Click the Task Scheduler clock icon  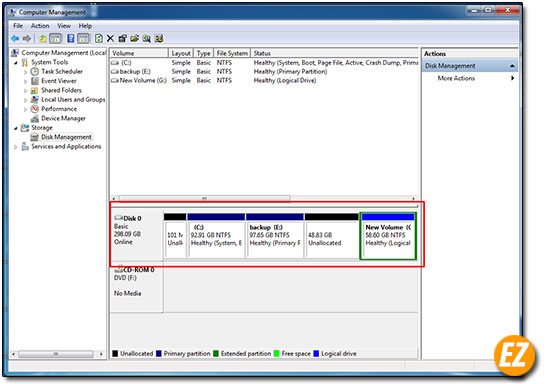tap(34, 72)
